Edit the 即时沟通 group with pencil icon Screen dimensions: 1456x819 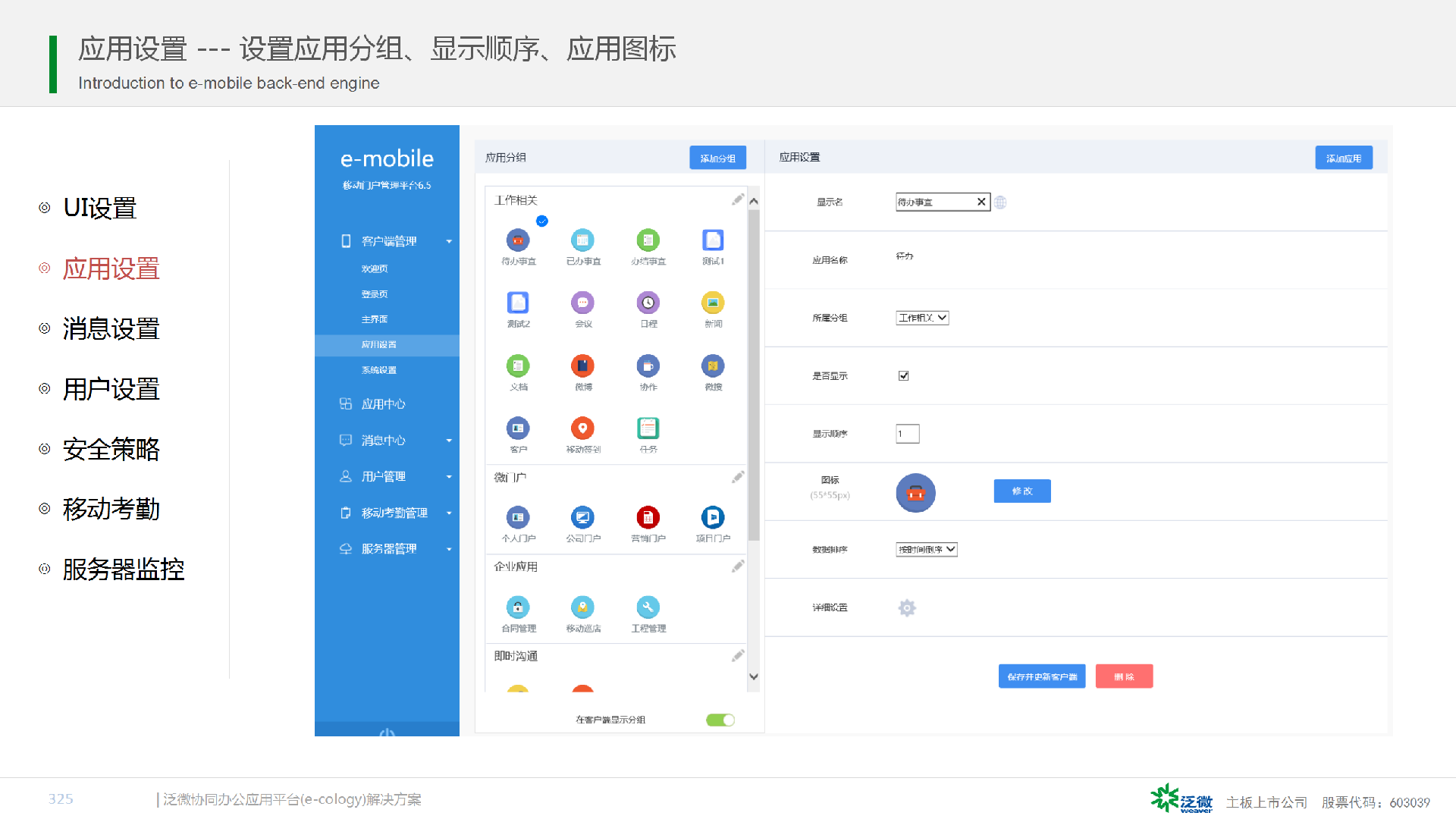pyautogui.click(x=738, y=656)
